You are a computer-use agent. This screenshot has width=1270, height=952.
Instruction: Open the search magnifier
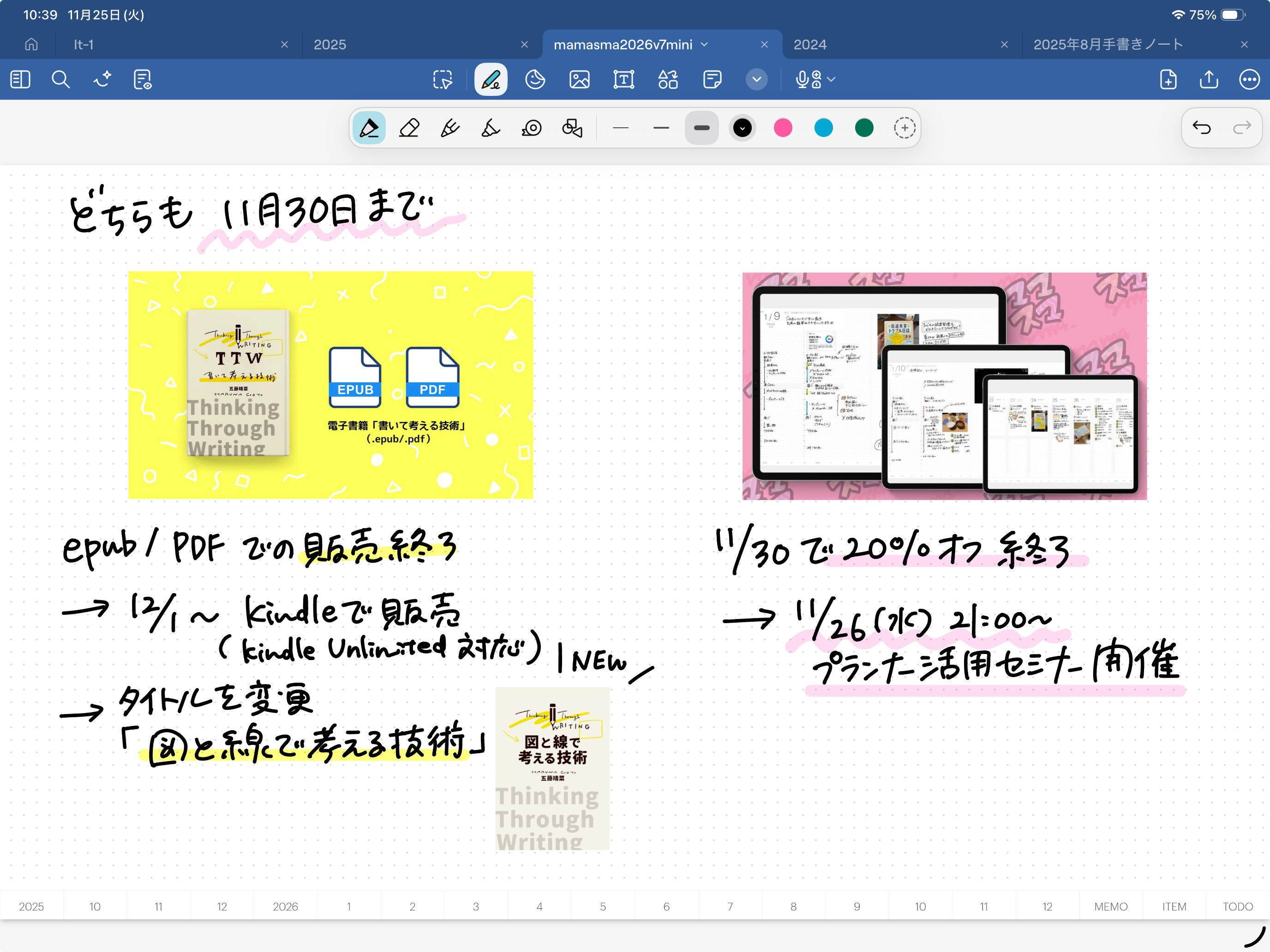60,79
